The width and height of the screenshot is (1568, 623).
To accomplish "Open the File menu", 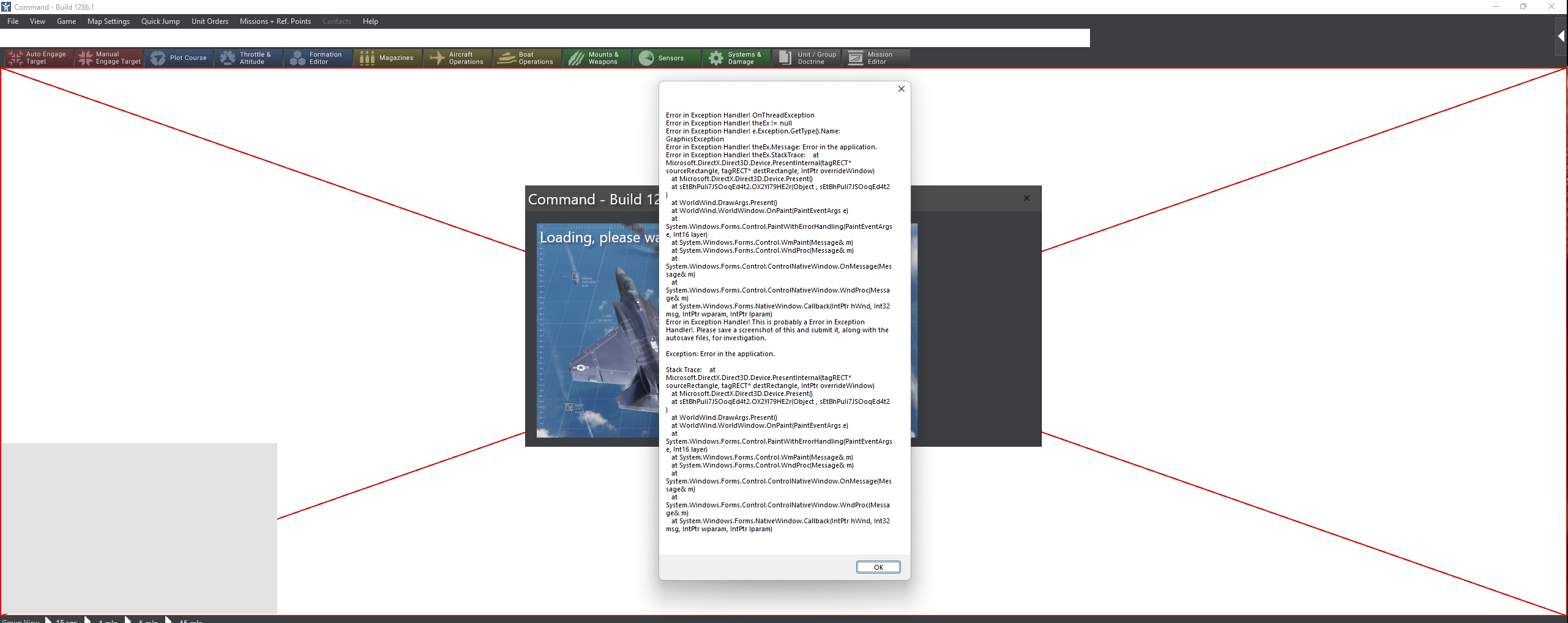I will pyautogui.click(x=13, y=21).
